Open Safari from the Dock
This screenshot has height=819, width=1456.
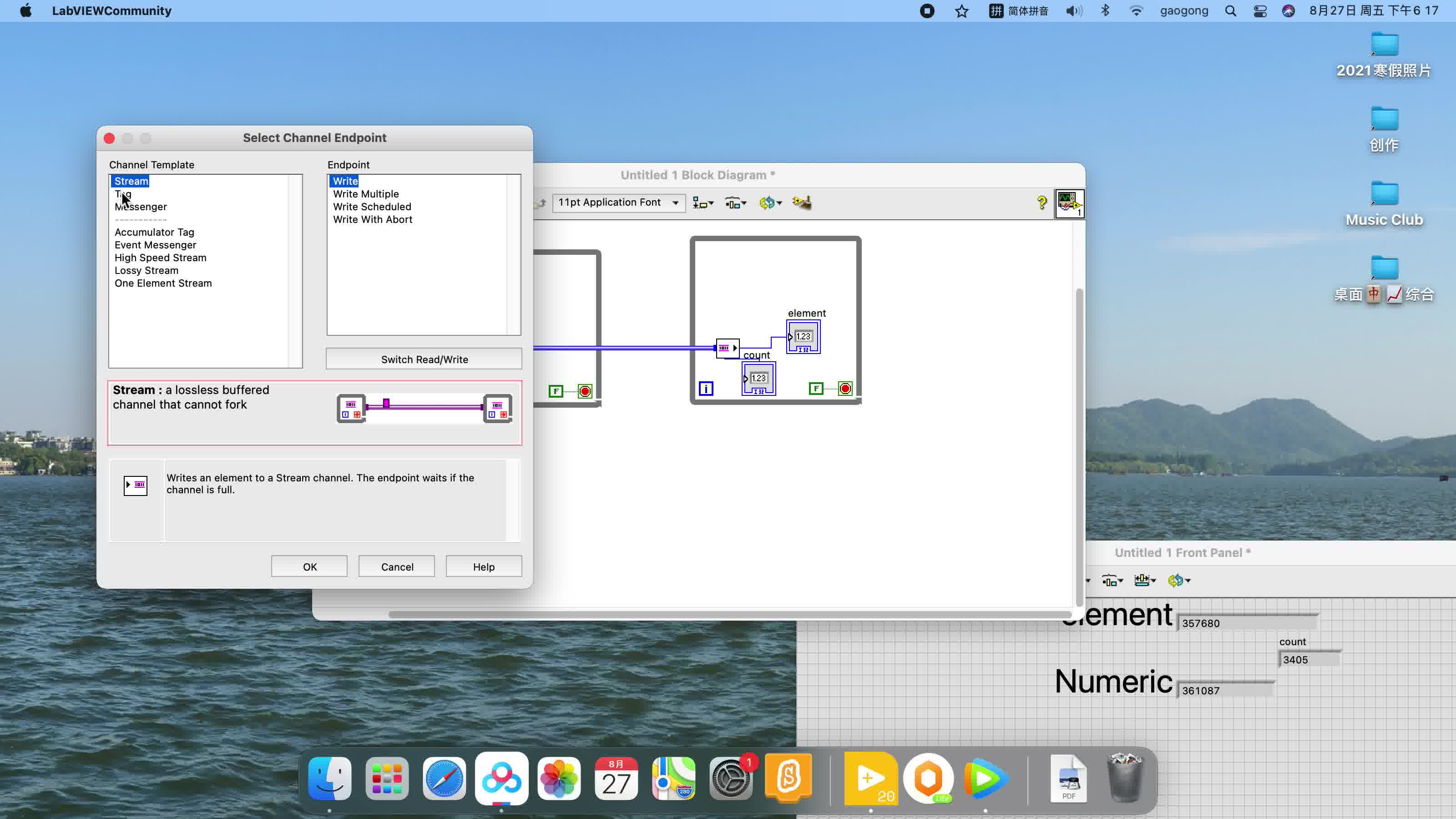pyautogui.click(x=444, y=779)
